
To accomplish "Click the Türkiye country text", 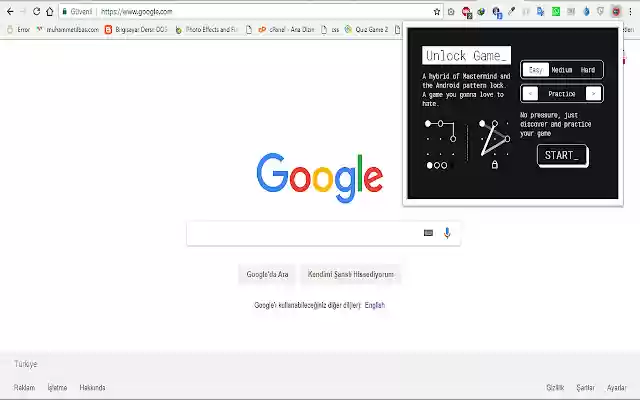I will pos(26,364).
